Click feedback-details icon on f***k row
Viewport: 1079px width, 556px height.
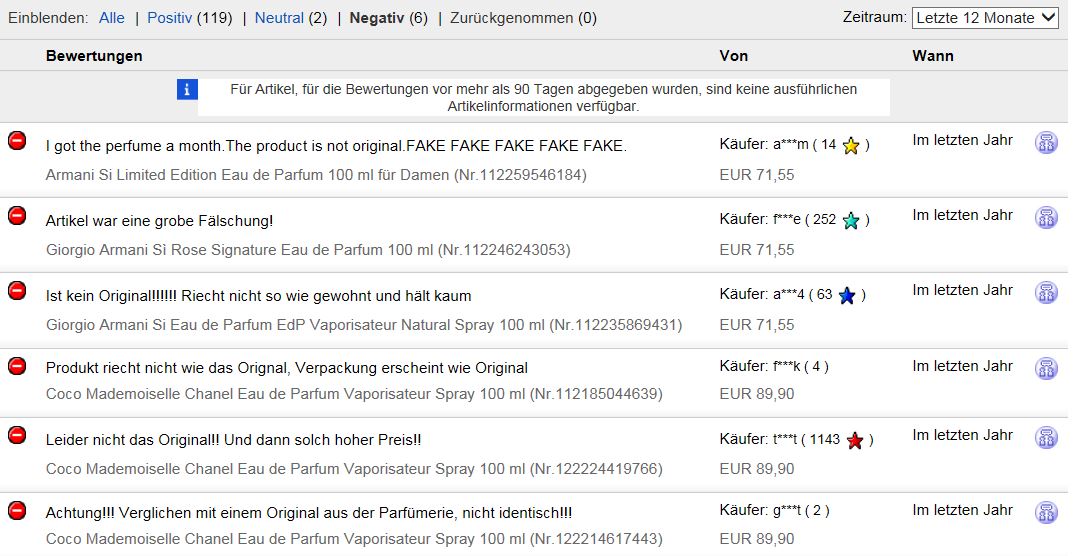(1046, 368)
